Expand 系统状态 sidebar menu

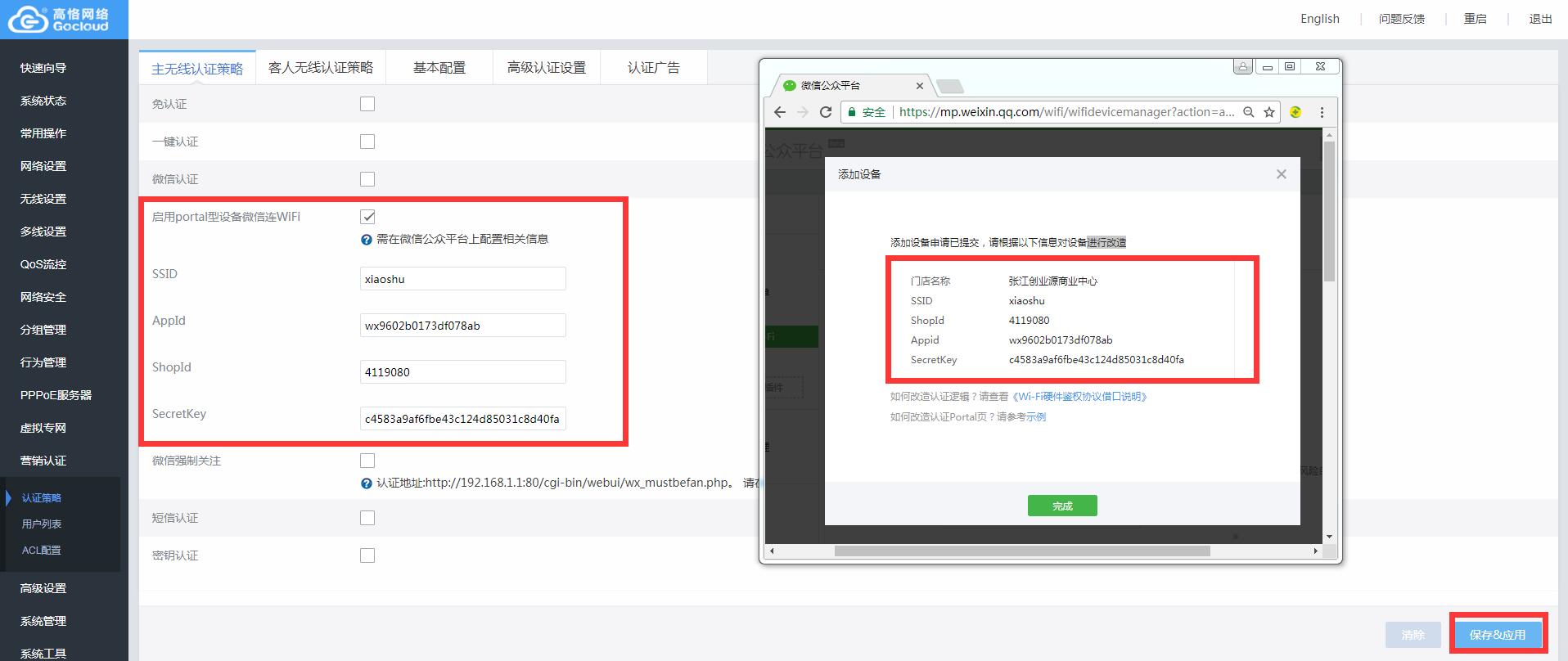point(43,101)
